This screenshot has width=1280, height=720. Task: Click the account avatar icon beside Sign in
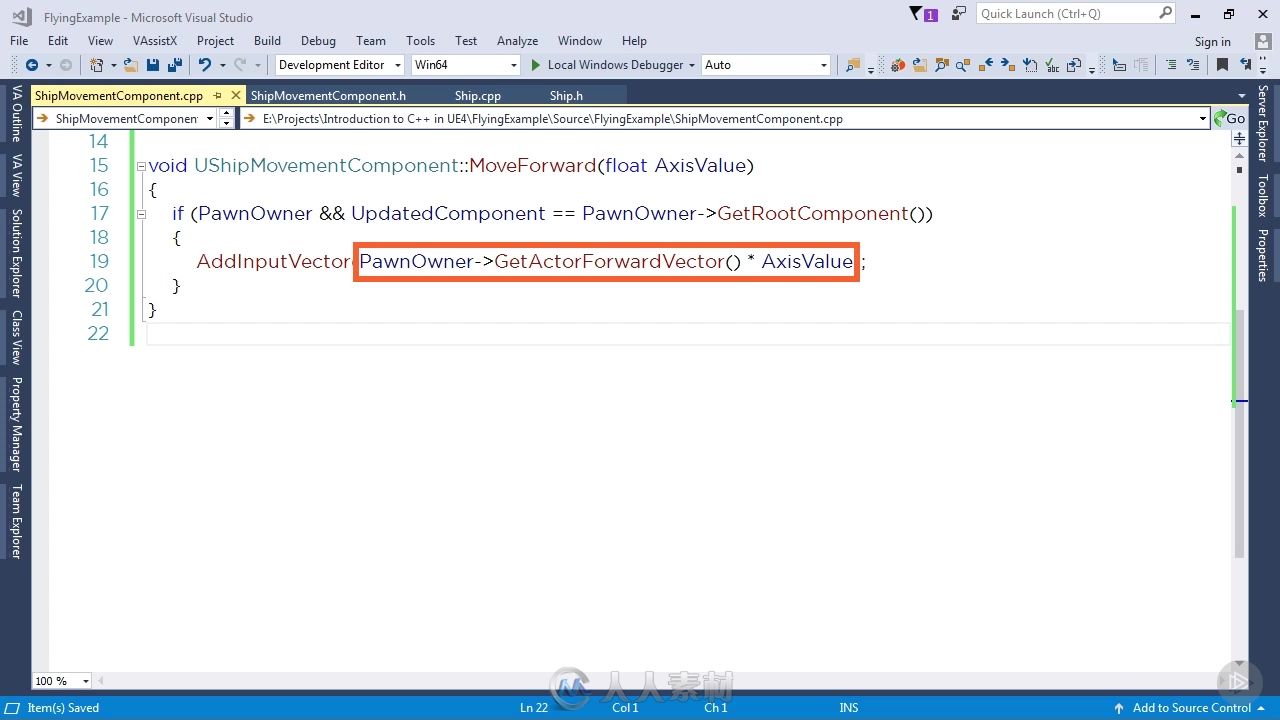(1262, 41)
